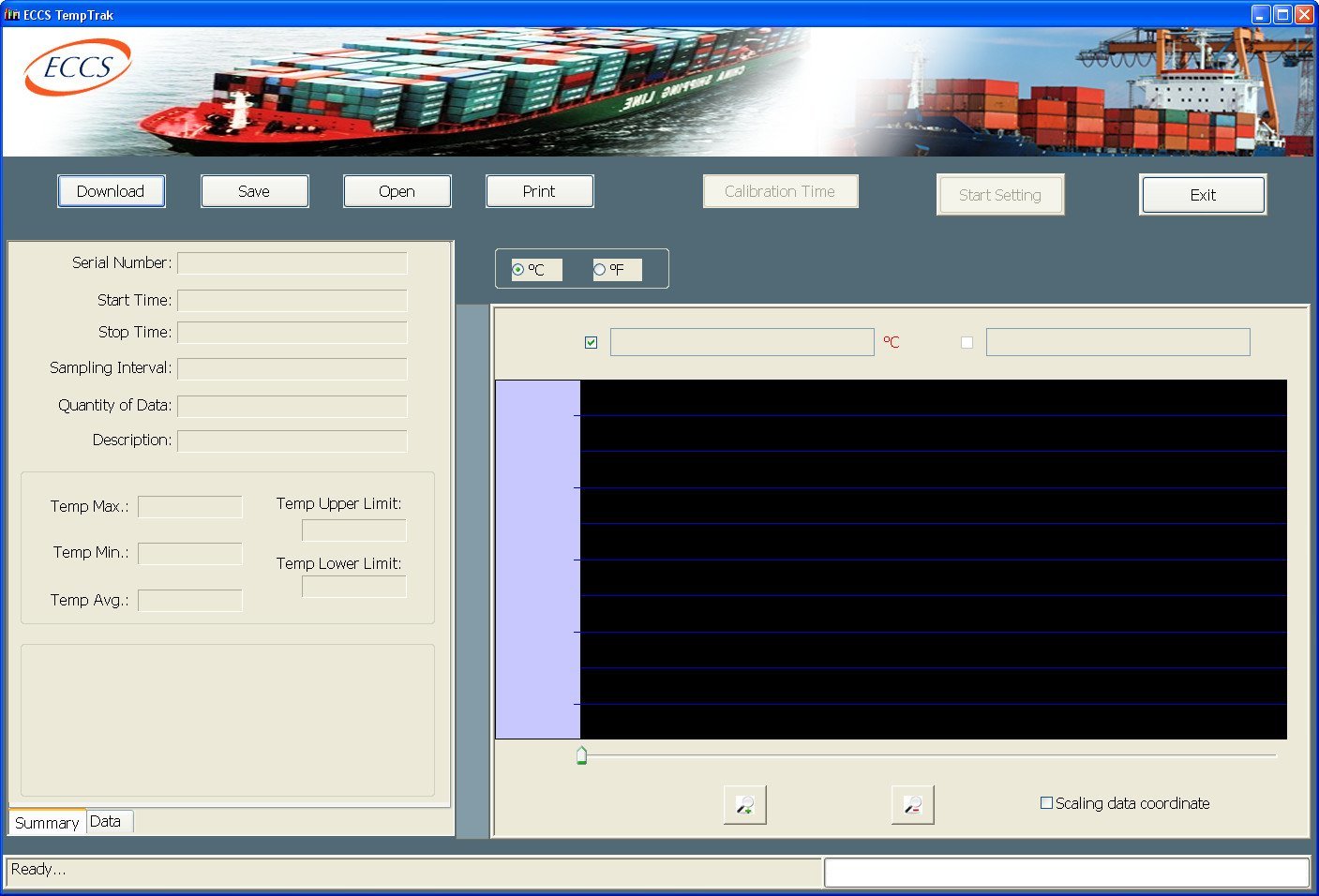Click the Sampling Interval field
Image resolution: width=1319 pixels, height=896 pixels.
[292, 368]
